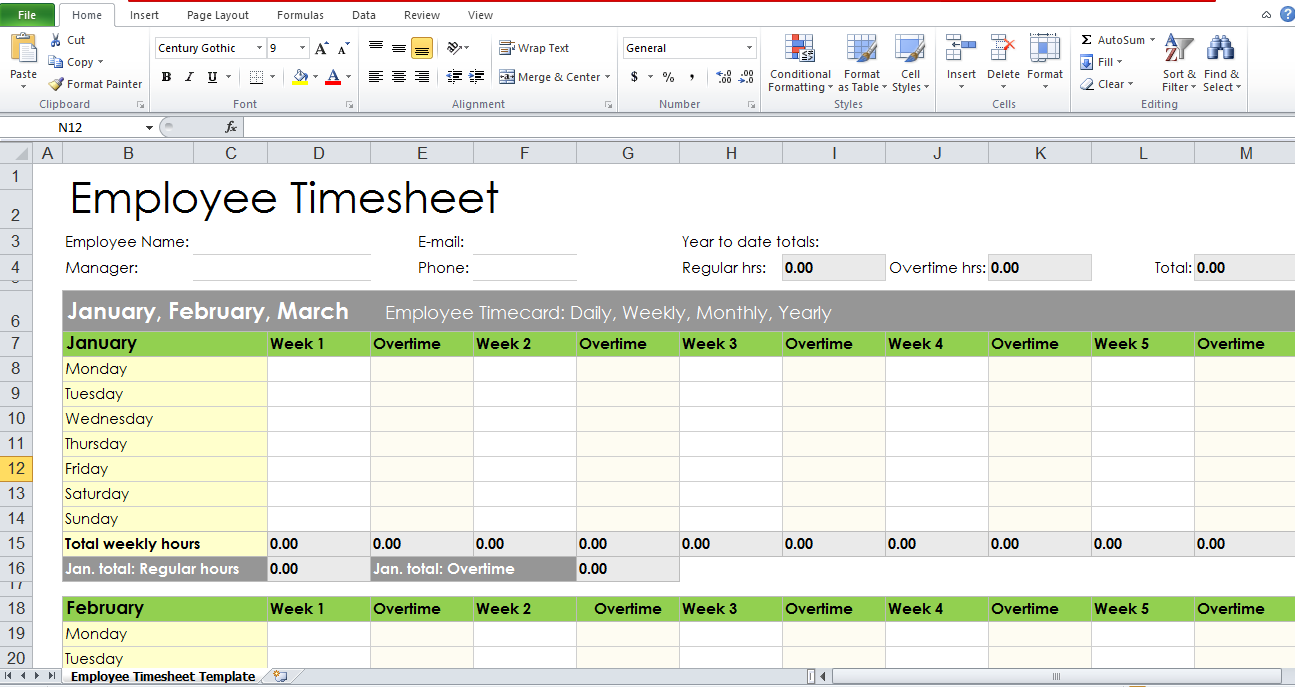Select the Employee Timesheet Template sheet tab
Screen dimensions: 1295x687
click(161, 676)
